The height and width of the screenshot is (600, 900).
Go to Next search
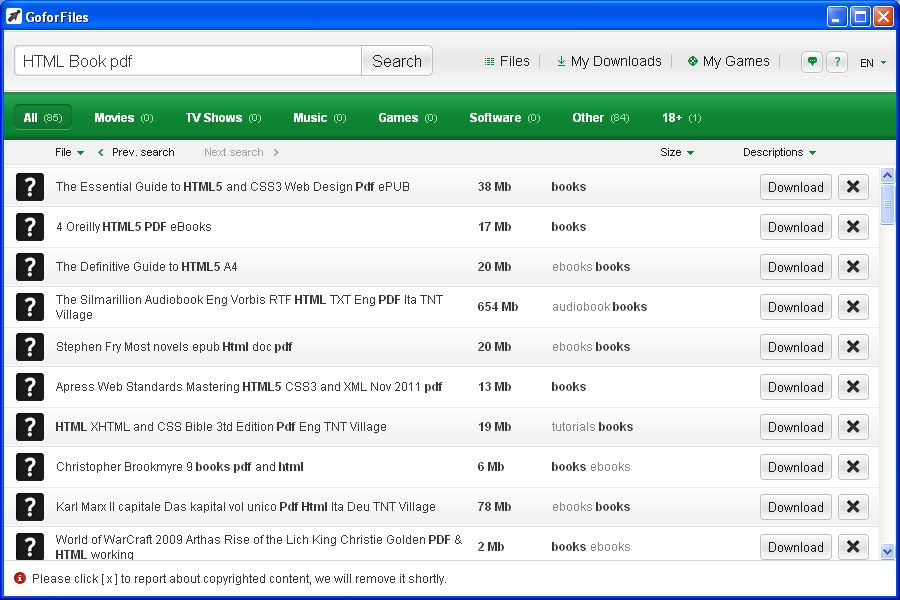tap(241, 152)
